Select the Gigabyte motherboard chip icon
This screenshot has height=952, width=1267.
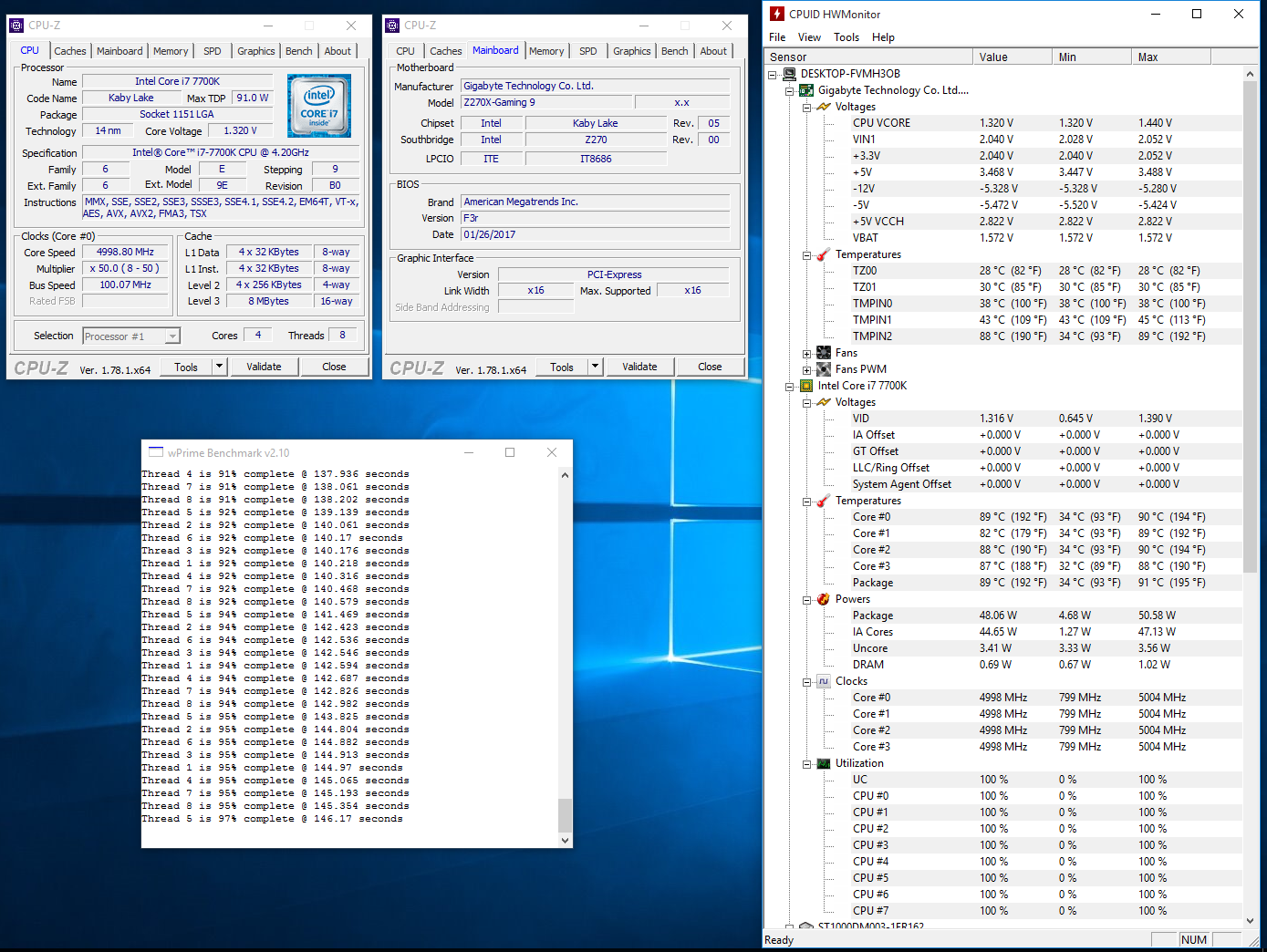click(806, 90)
